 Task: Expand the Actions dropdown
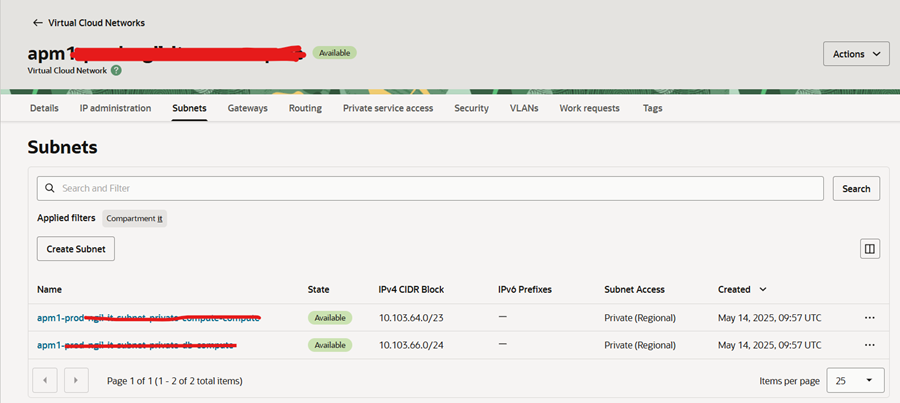[855, 54]
